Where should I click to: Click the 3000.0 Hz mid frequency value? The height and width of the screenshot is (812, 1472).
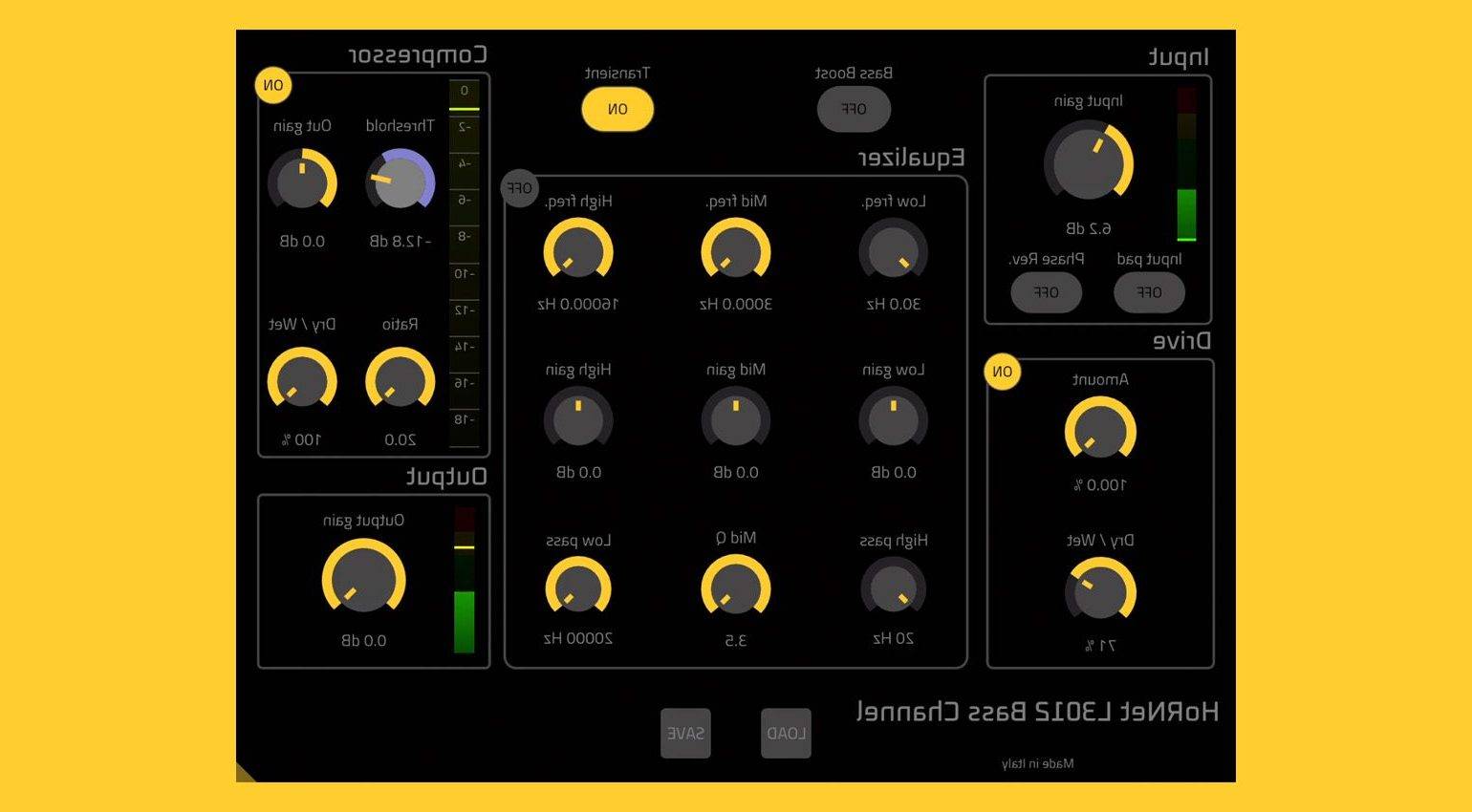click(736, 304)
